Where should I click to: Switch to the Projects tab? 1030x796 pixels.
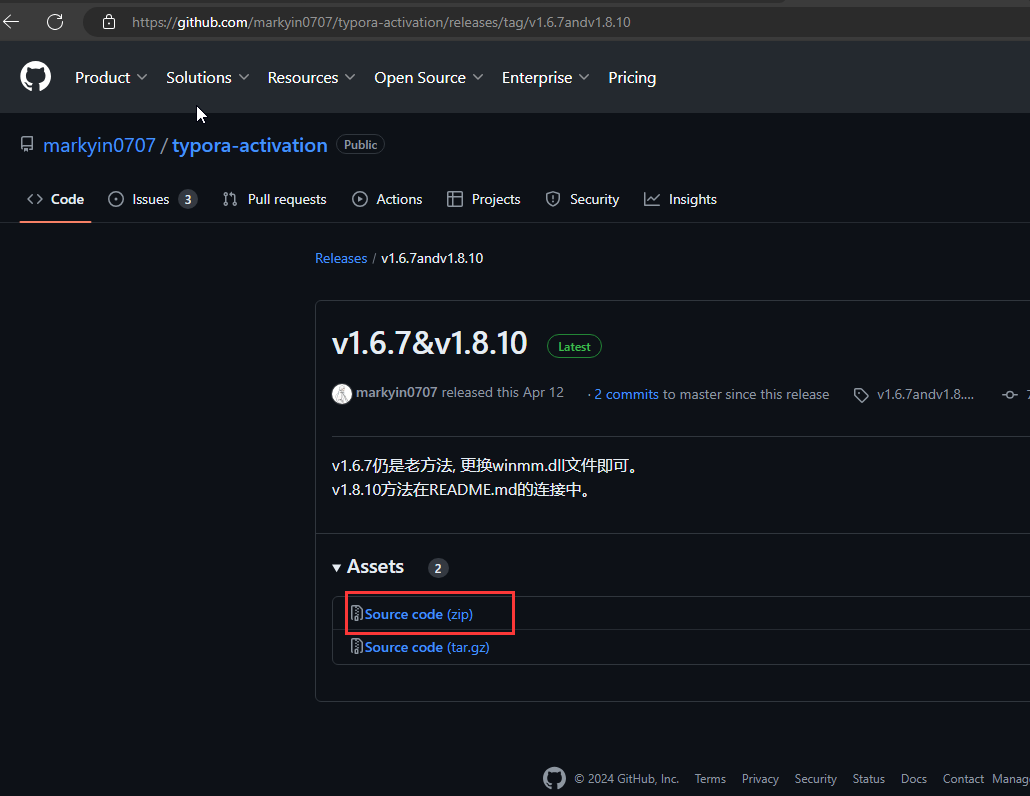click(483, 199)
